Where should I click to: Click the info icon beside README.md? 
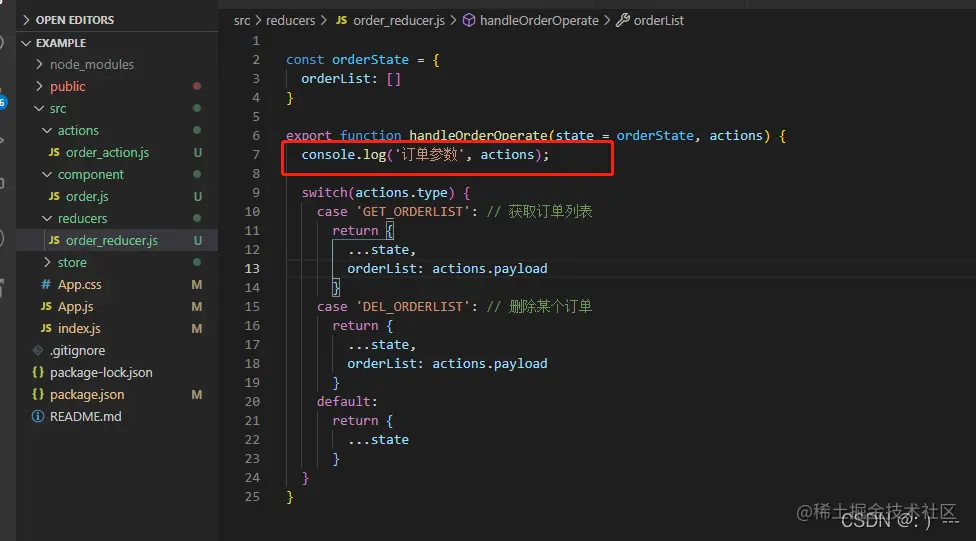(x=38, y=416)
